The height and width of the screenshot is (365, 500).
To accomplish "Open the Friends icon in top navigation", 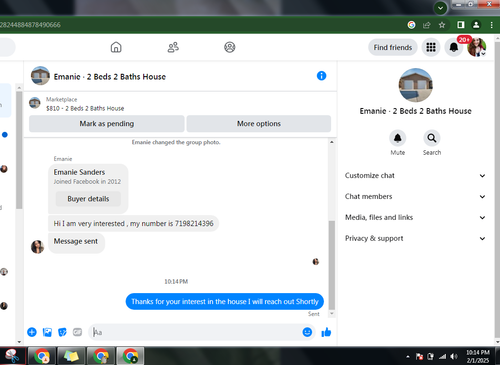I will 173,47.
